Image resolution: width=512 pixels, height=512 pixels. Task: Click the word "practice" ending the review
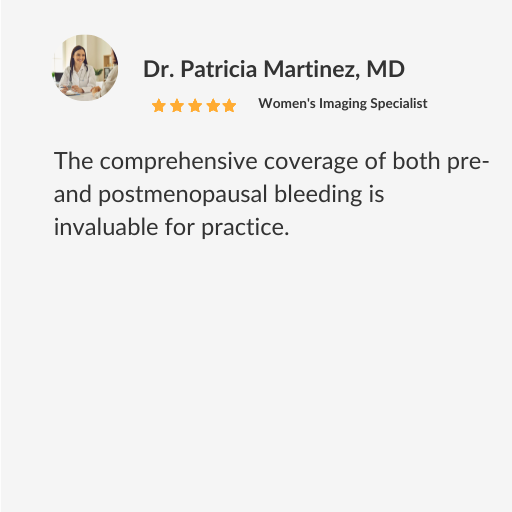click(245, 228)
